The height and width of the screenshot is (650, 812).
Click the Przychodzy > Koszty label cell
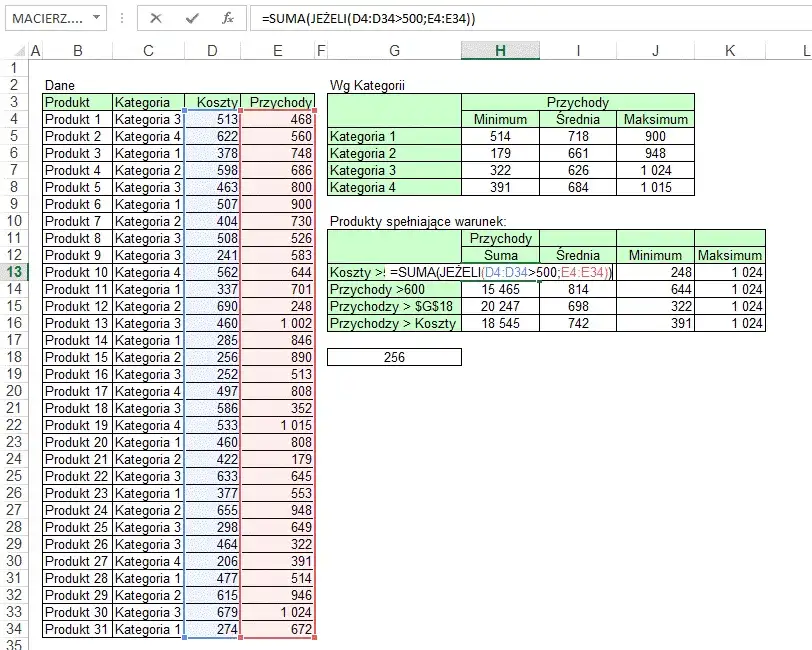394,323
